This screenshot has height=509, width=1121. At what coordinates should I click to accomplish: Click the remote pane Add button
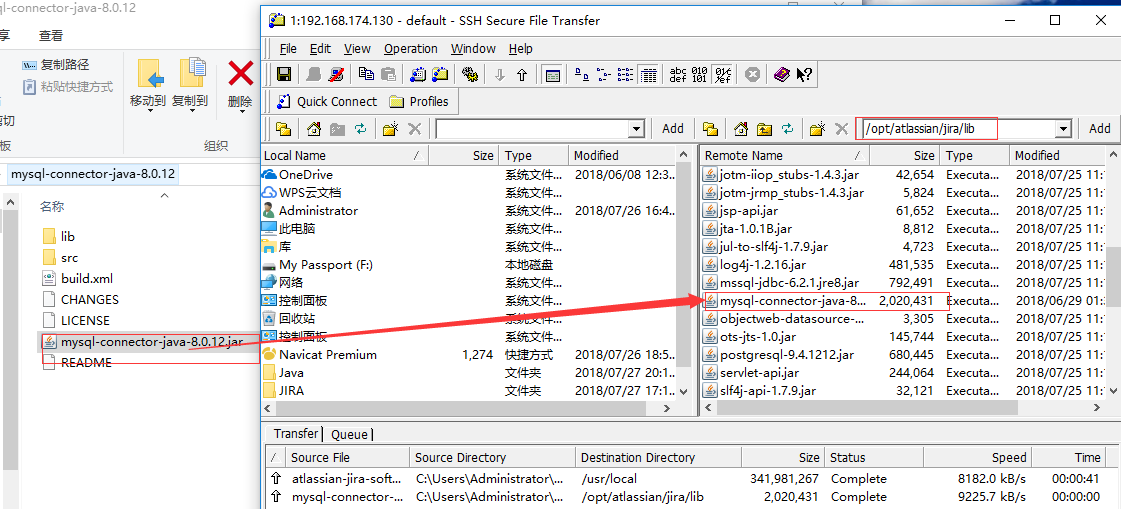[x=1100, y=129]
